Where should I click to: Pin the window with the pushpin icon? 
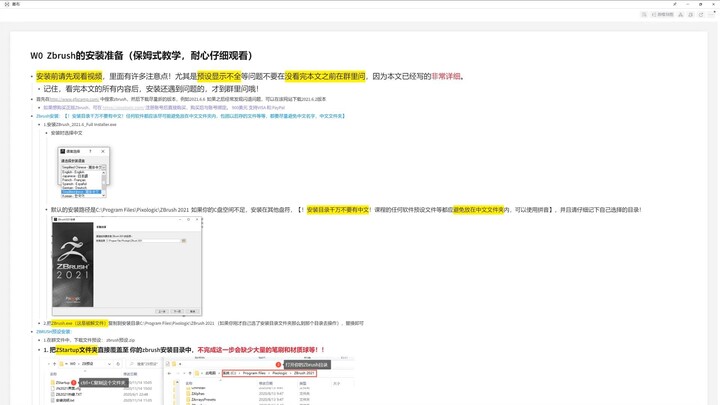click(x=675, y=4)
